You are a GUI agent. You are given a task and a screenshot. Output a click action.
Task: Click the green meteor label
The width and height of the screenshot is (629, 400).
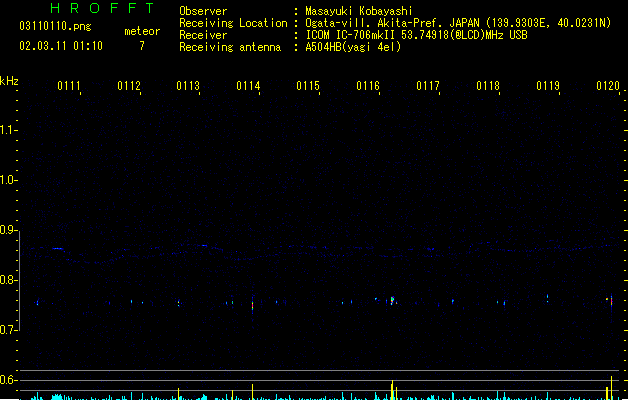[x=142, y=31]
